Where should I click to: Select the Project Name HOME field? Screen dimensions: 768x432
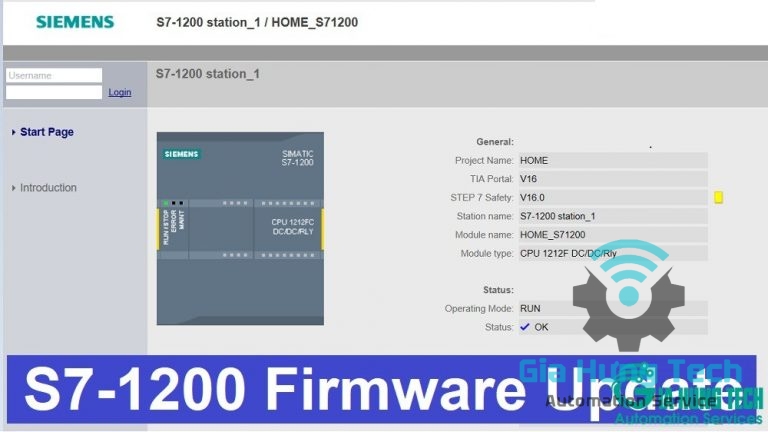point(611,160)
